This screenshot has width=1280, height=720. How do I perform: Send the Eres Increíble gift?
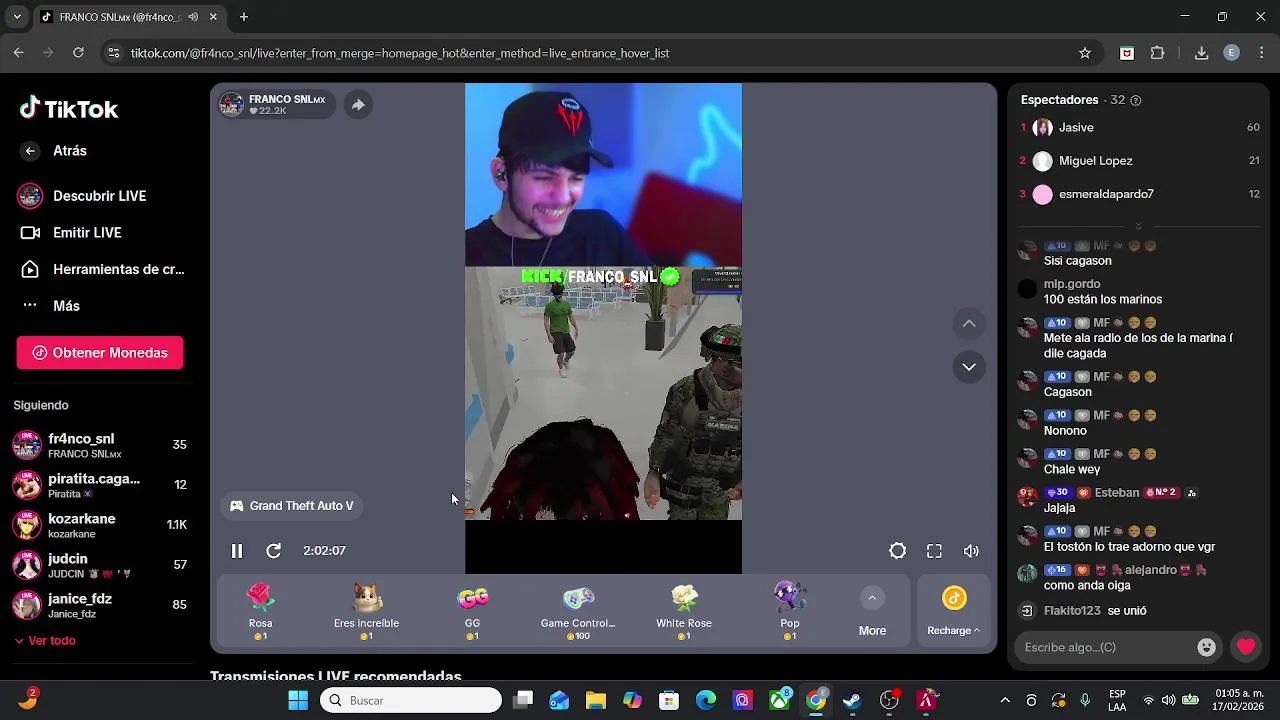[366, 611]
